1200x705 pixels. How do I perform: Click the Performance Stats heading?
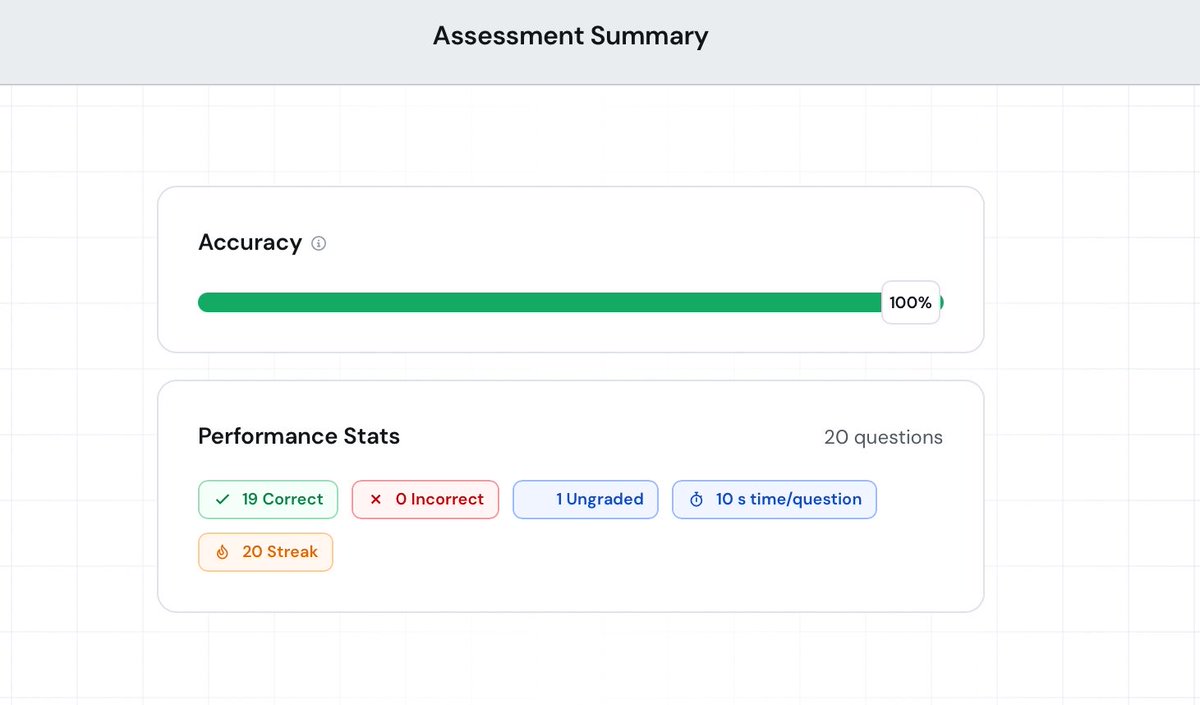pos(299,436)
